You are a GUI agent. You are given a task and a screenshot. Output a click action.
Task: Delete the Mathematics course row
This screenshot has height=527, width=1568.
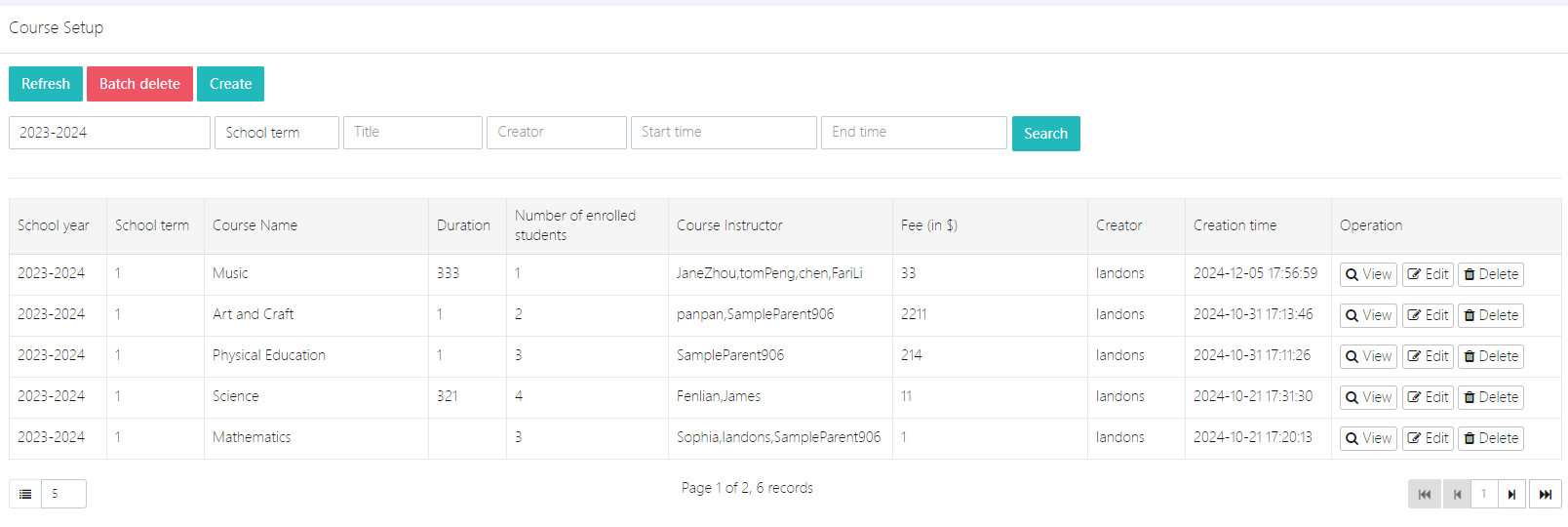click(1490, 438)
